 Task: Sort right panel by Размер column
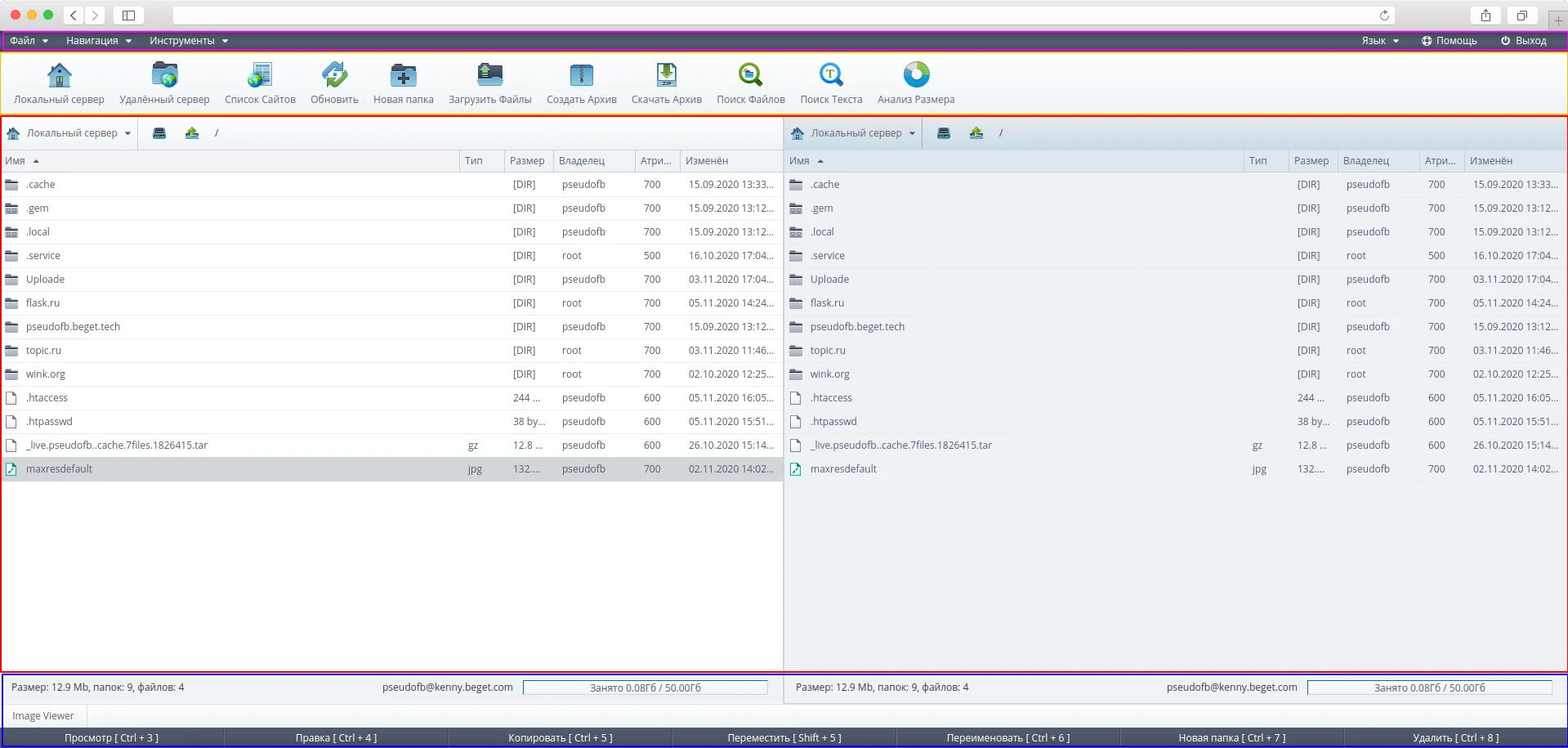(x=1311, y=161)
